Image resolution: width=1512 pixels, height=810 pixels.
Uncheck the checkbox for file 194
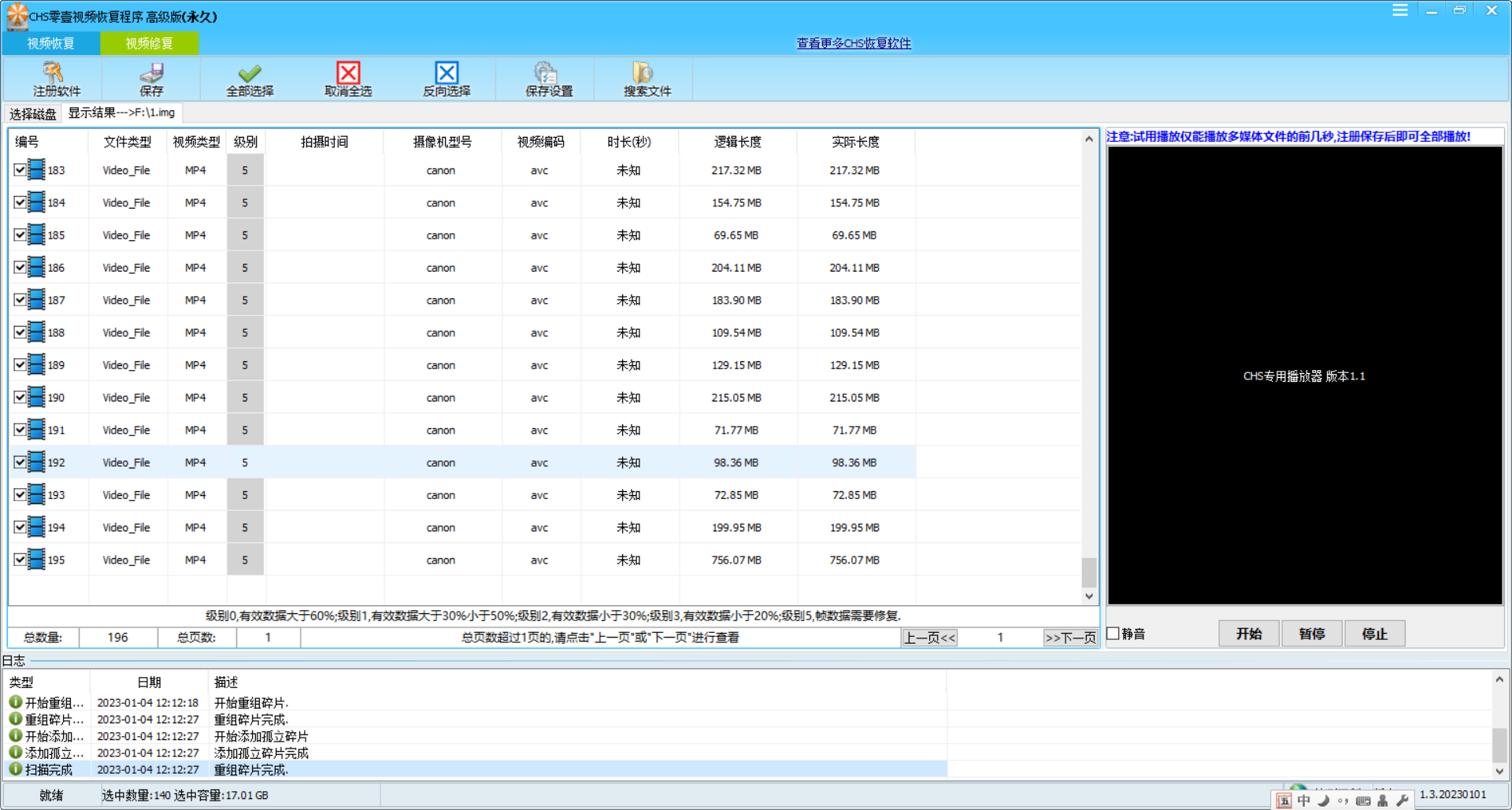(x=20, y=527)
